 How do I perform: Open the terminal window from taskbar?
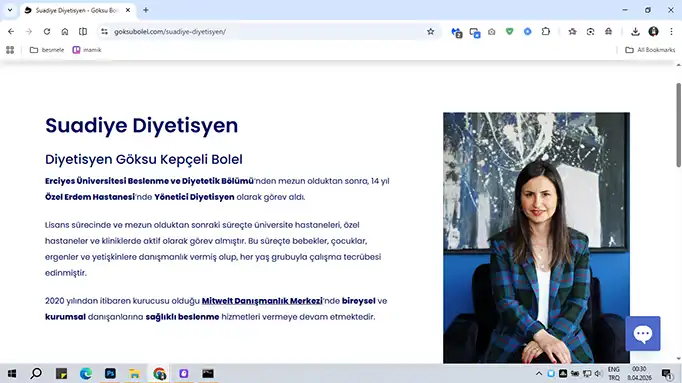[x=208, y=373]
